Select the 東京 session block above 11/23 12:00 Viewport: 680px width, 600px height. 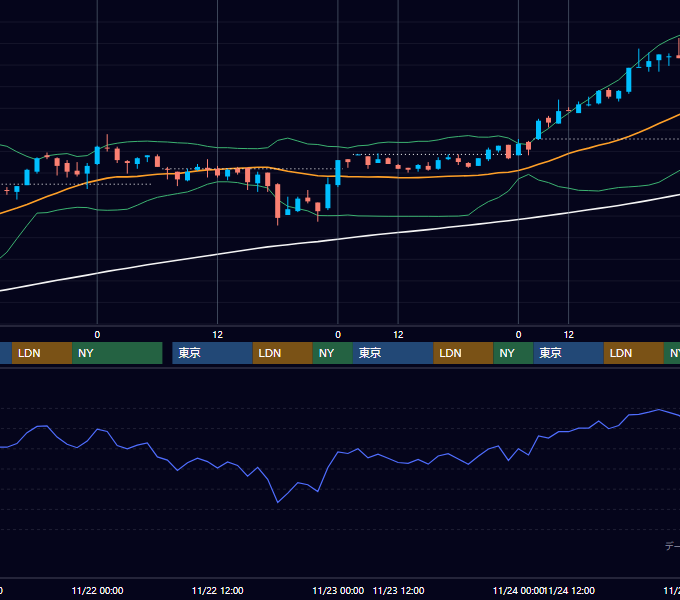[x=393, y=353]
